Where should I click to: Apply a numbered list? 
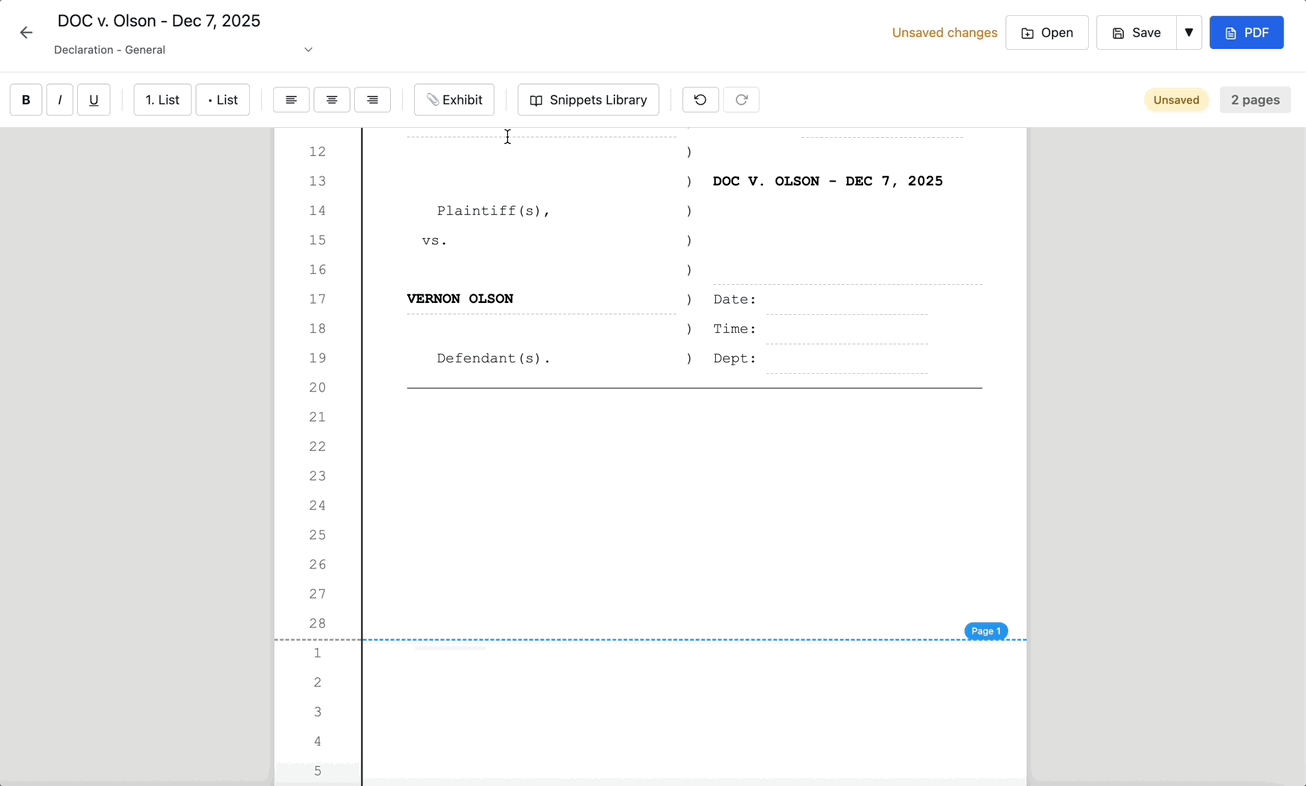pyautogui.click(x=162, y=99)
